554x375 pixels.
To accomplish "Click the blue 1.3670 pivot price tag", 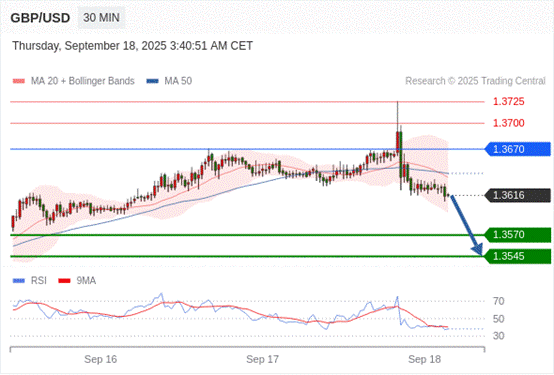I will pyautogui.click(x=518, y=149).
